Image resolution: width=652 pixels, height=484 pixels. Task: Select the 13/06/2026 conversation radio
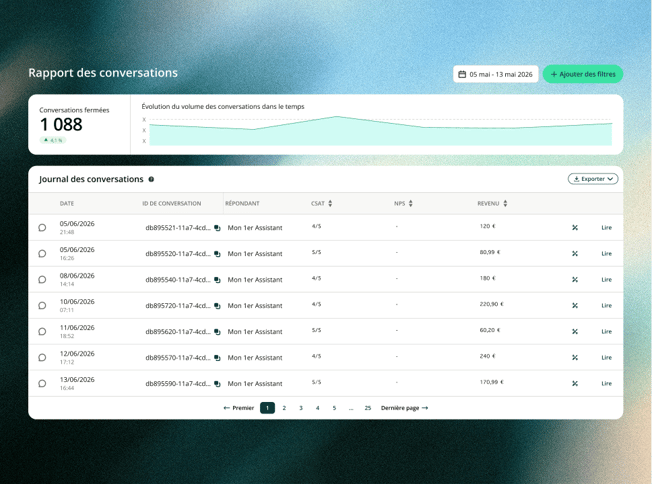coord(42,383)
